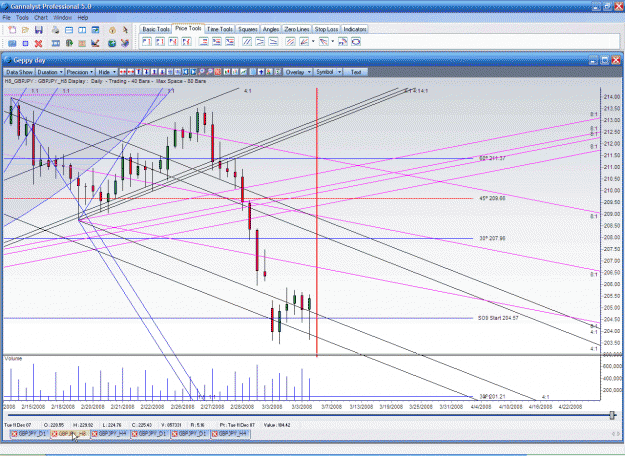Viewport: 625px width, 456px height.
Task: Select the ellipse tool in Price Tools
Action: point(356,41)
